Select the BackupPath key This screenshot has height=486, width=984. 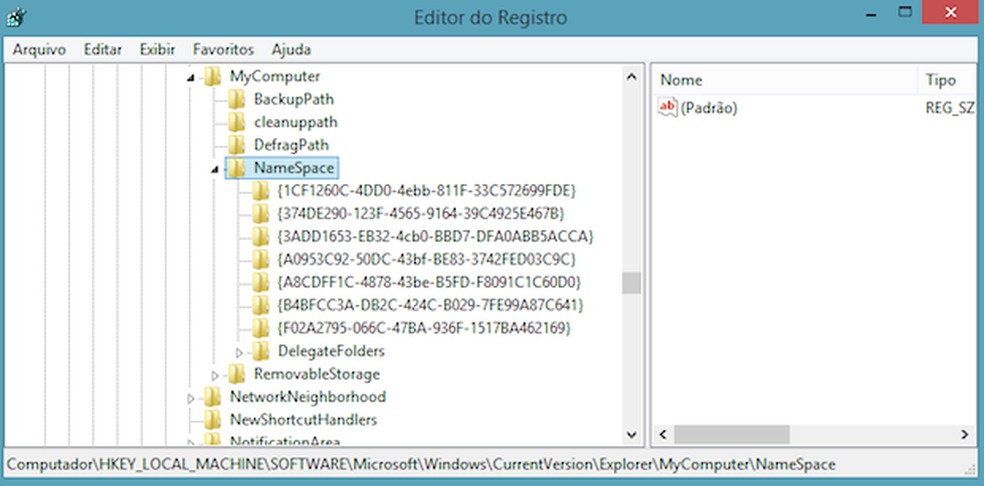pos(294,99)
